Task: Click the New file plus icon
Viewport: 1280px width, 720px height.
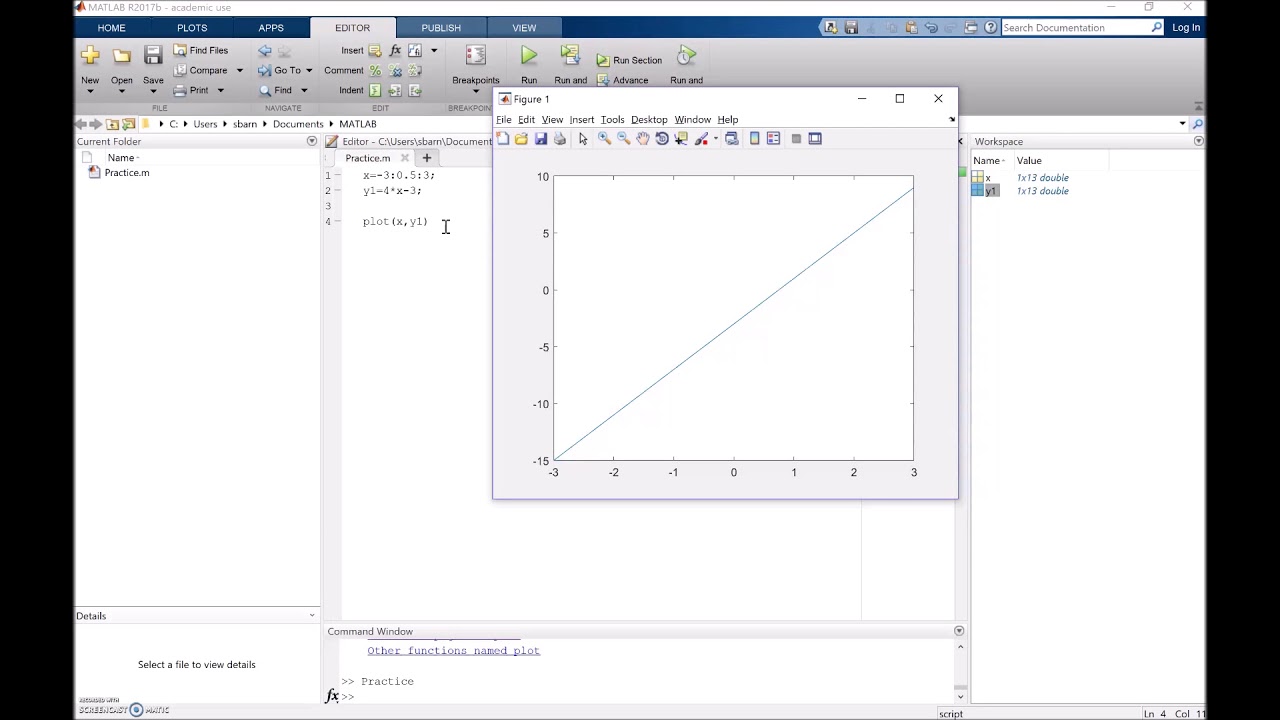Action: click(90, 56)
